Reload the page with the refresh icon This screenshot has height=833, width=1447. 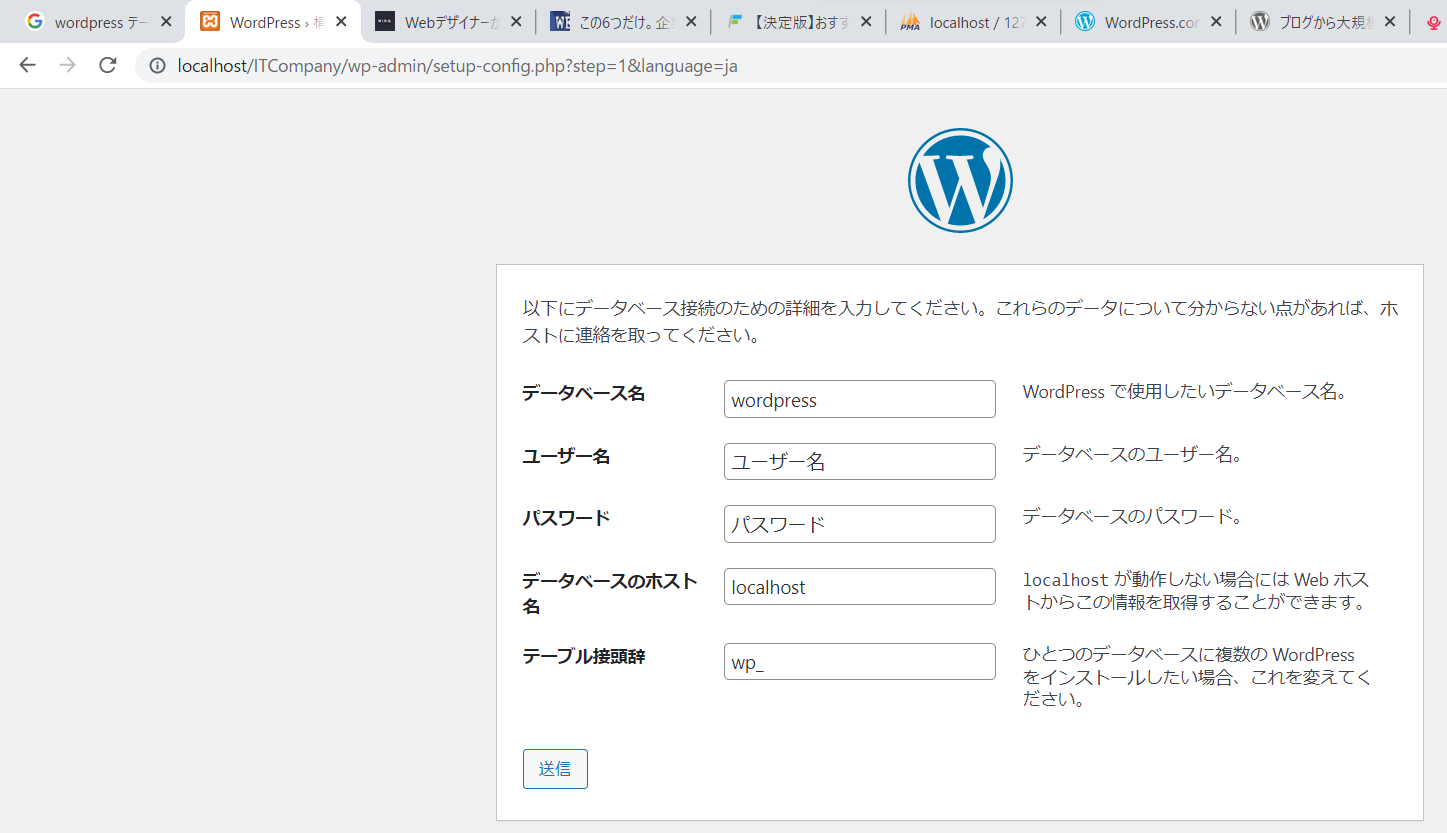(108, 66)
